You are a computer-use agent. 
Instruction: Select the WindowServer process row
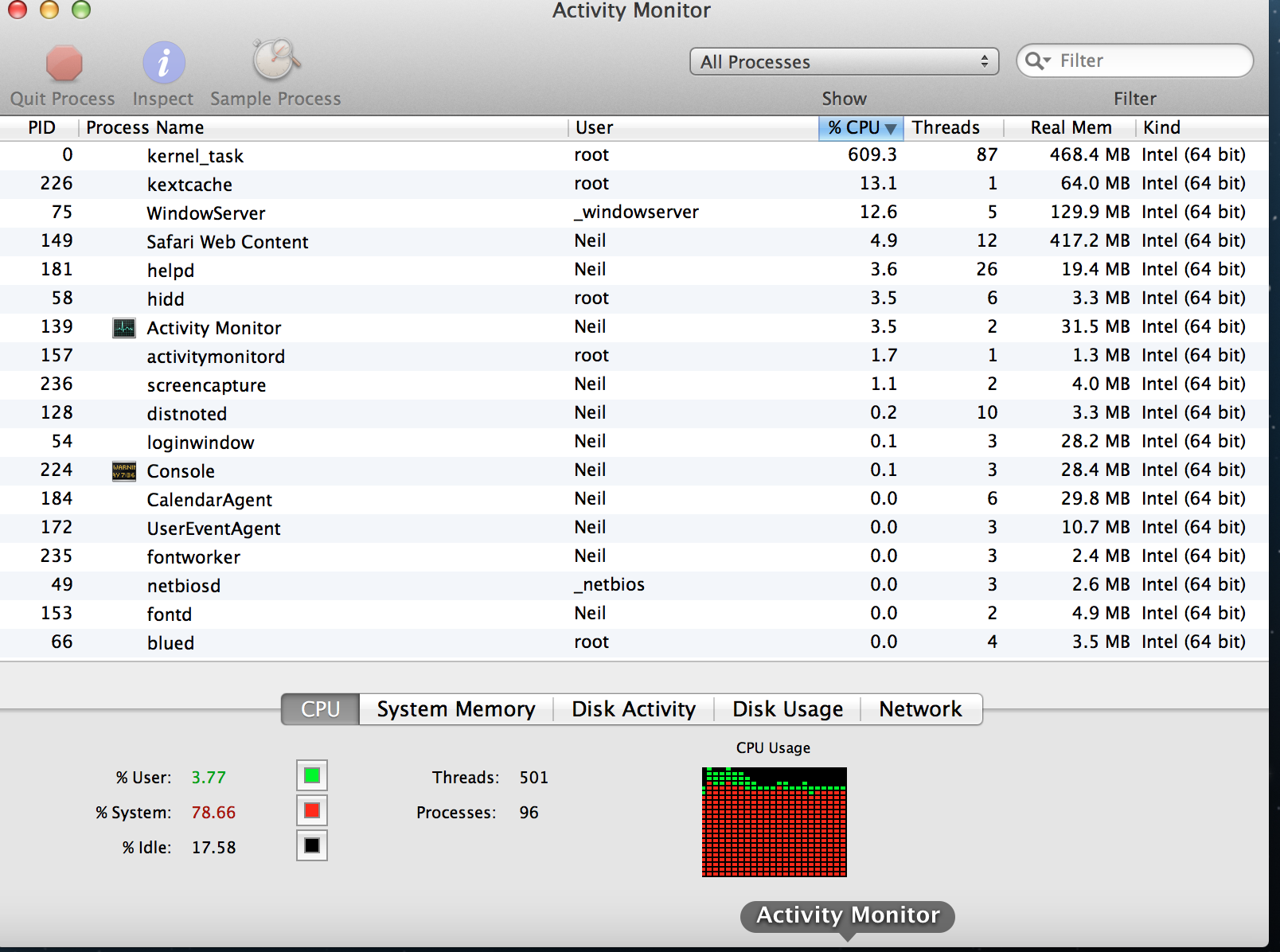634,213
